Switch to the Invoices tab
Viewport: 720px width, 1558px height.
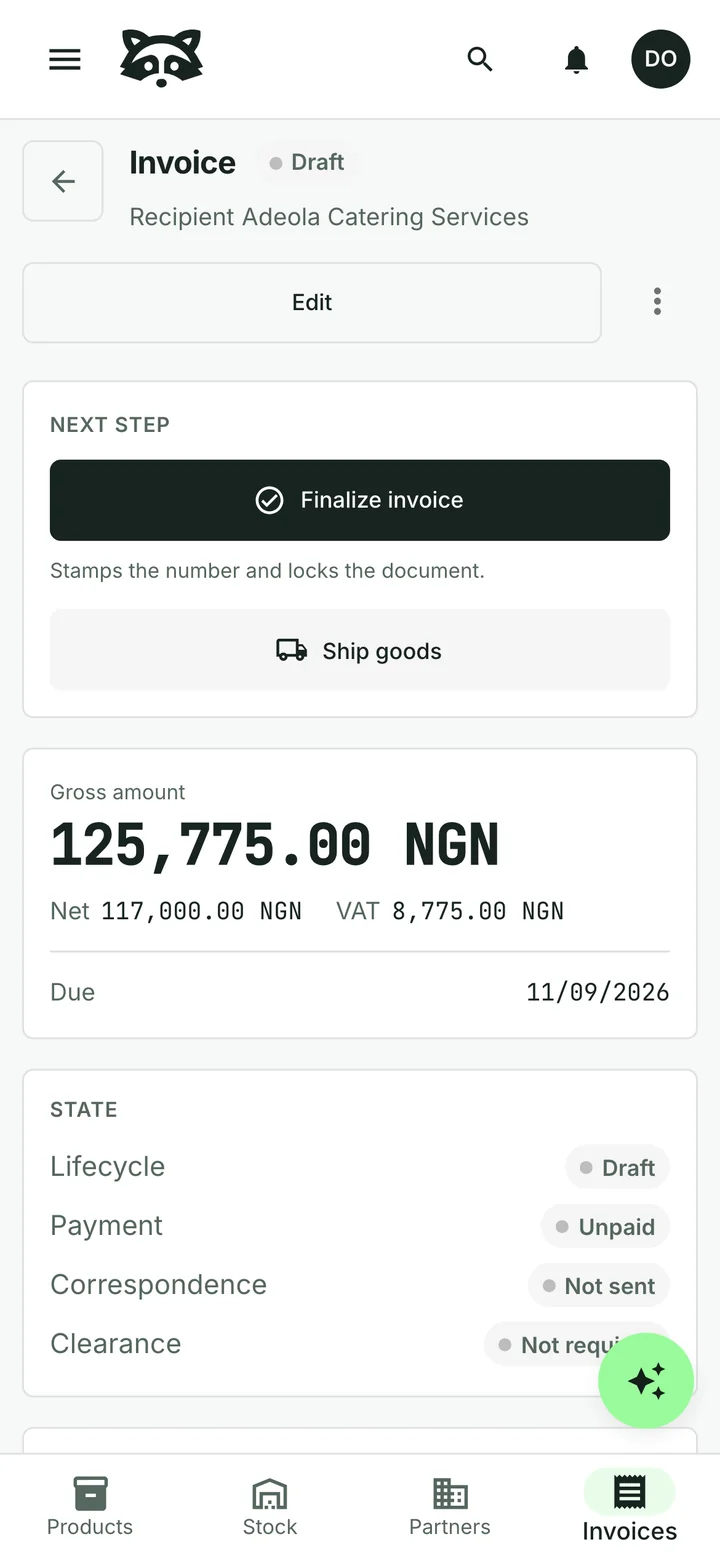tap(630, 1507)
